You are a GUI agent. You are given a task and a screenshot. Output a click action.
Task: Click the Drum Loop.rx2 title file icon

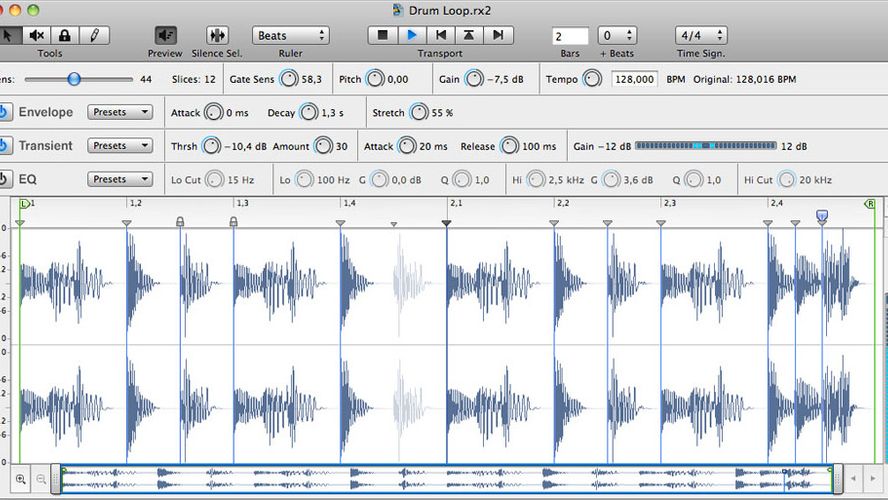pyautogui.click(x=399, y=10)
